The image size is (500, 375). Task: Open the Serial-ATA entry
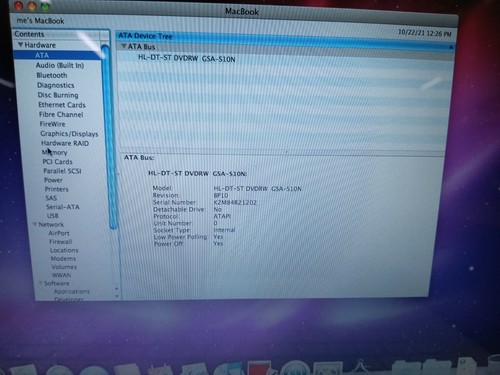click(63, 207)
